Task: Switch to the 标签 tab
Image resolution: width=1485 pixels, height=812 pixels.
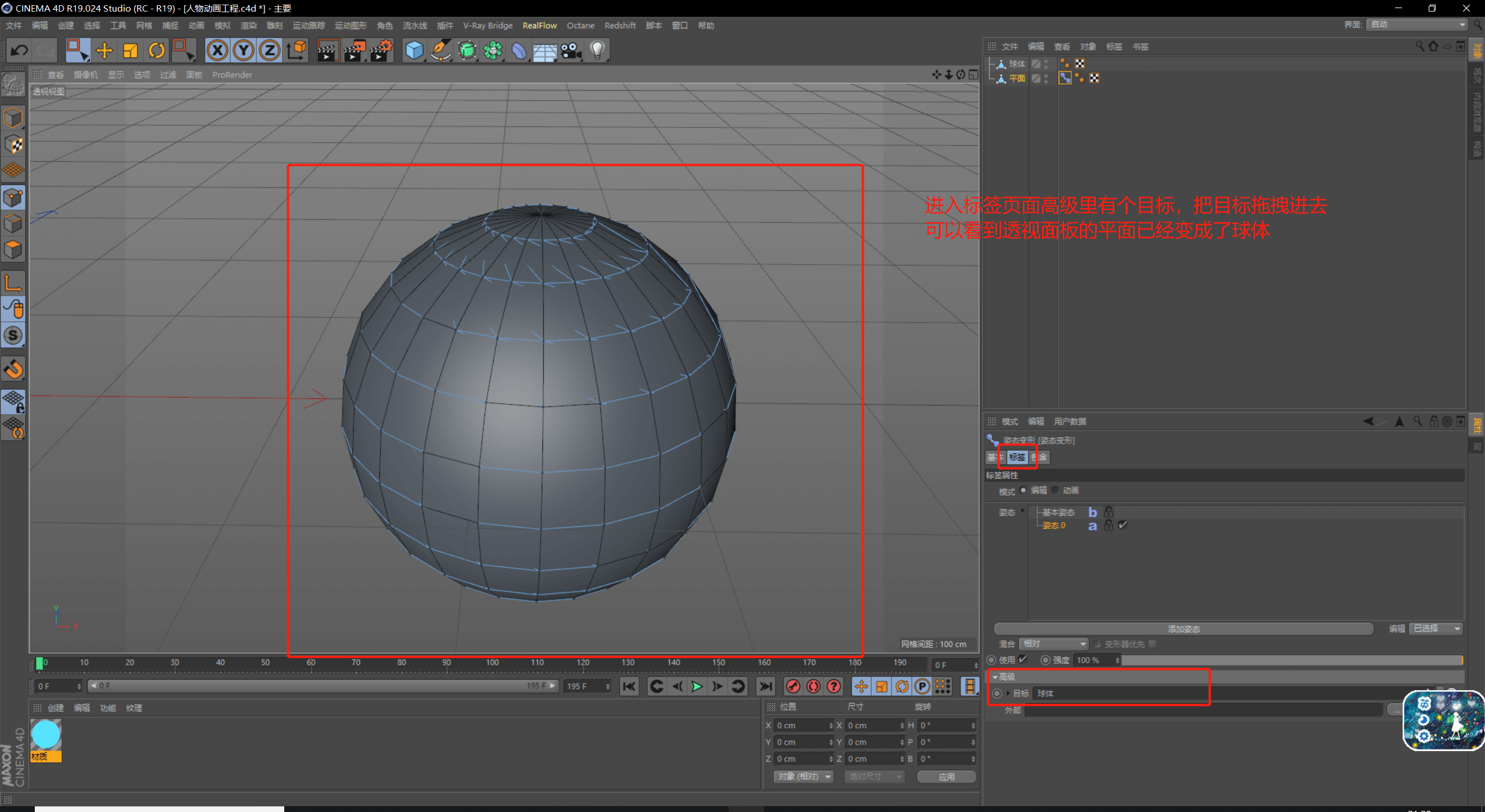Action: [1017, 458]
